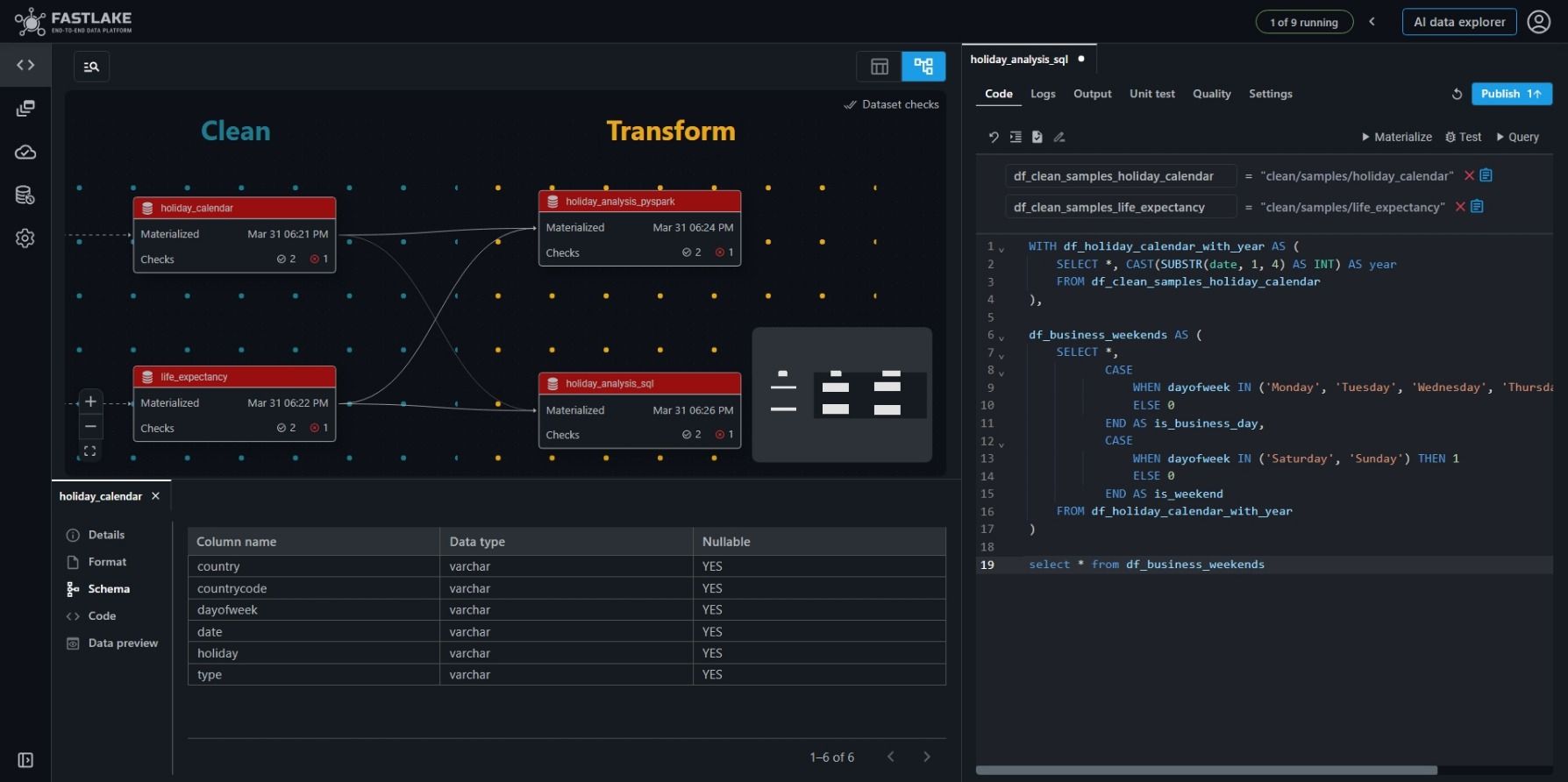This screenshot has height=782, width=1568.
Task: Select the holiday_analysis_sql node header
Action: click(x=639, y=383)
